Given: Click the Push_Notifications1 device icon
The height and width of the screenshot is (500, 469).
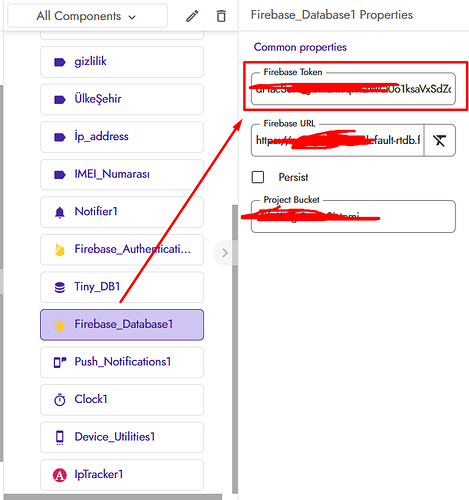Looking at the screenshot, I should pyautogui.click(x=60, y=362).
